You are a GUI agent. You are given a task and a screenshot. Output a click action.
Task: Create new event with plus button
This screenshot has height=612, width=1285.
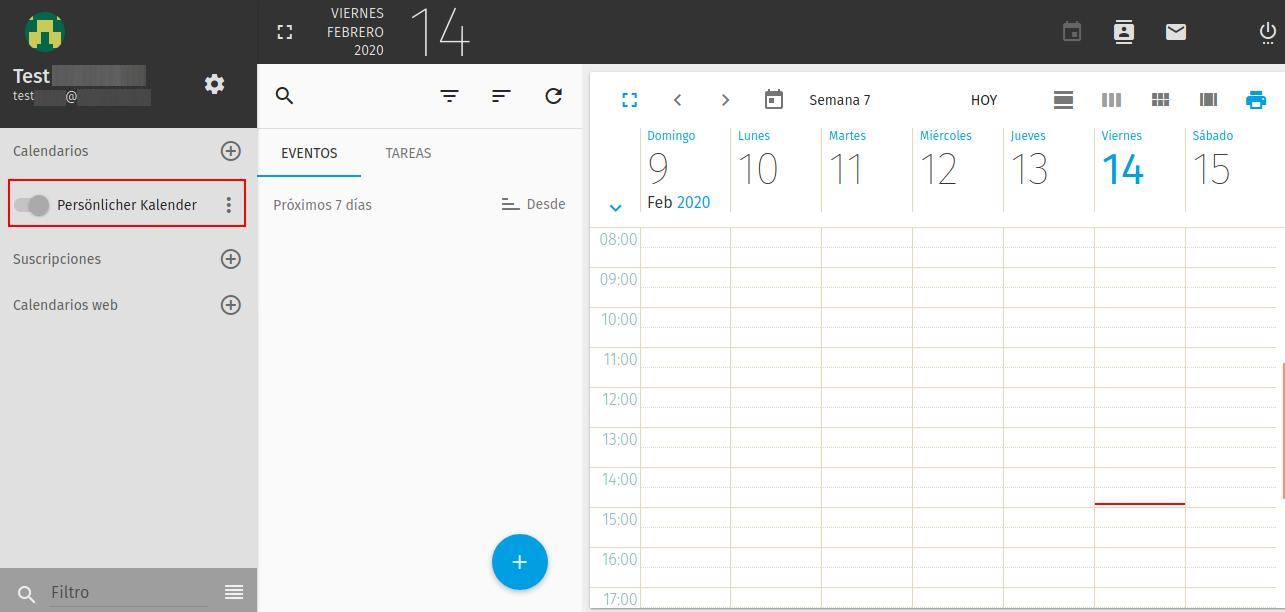click(519, 562)
